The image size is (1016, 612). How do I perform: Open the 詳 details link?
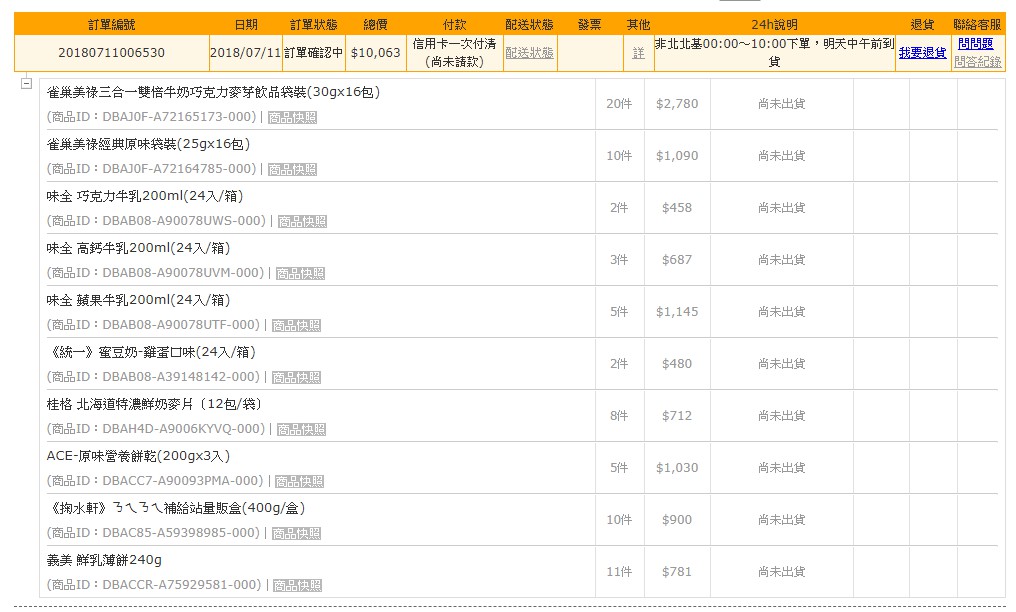click(638, 52)
